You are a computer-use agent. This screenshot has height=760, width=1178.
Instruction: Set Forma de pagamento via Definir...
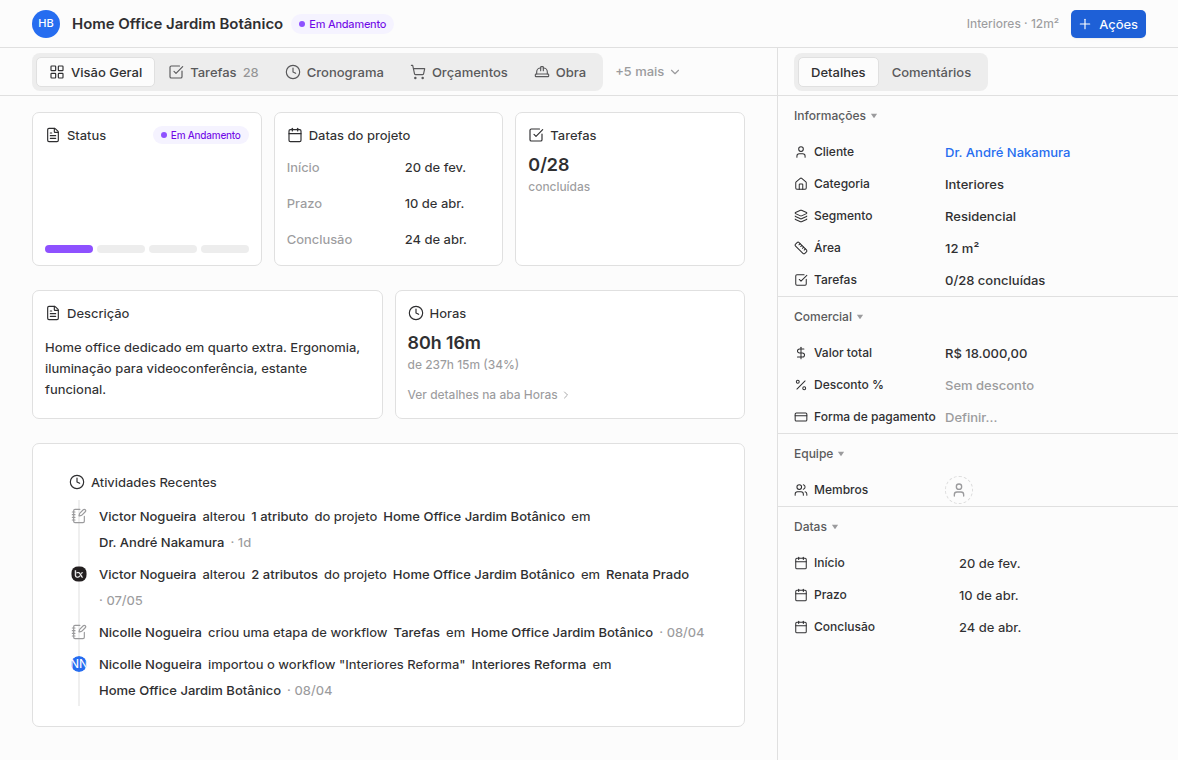coord(971,418)
